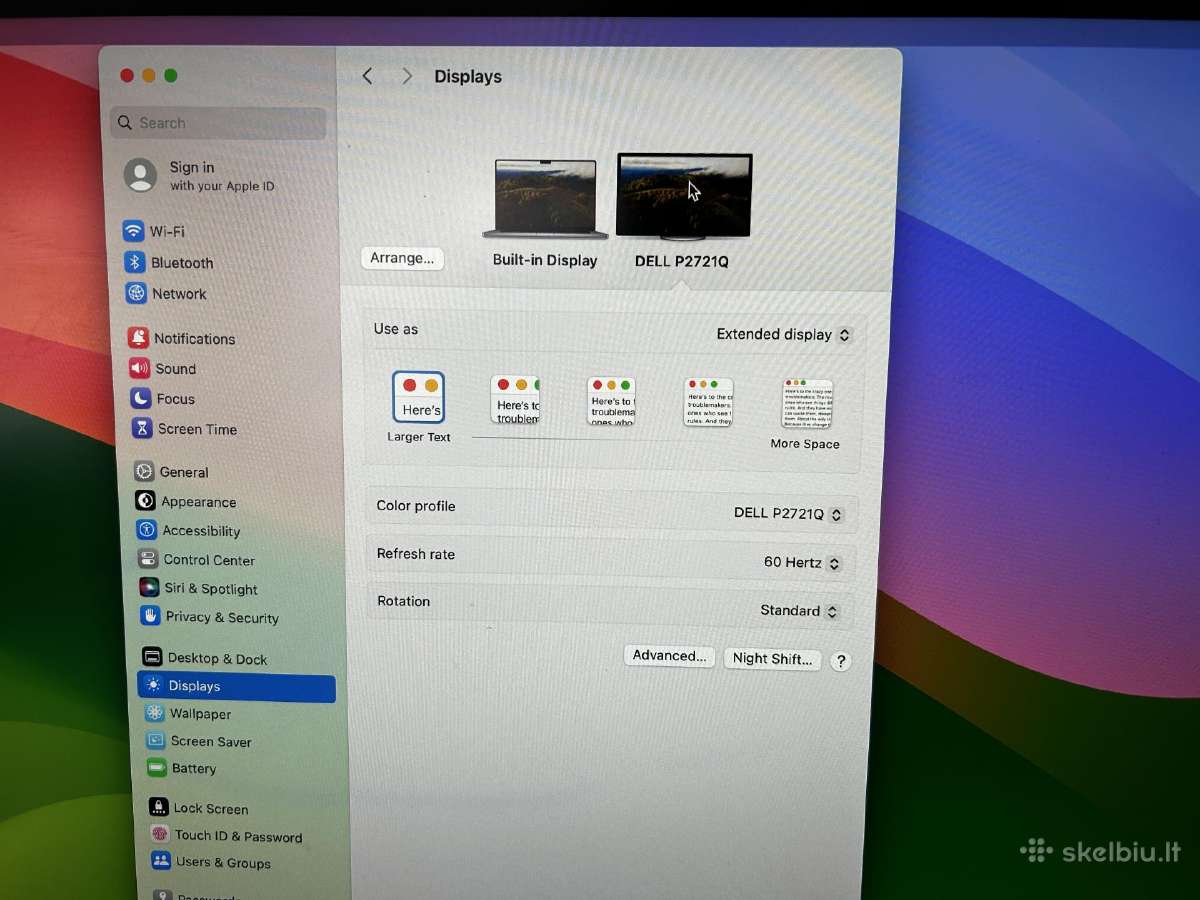1200x900 pixels.
Task: Click the "General" sidebar label
Action: (x=184, y=472)
